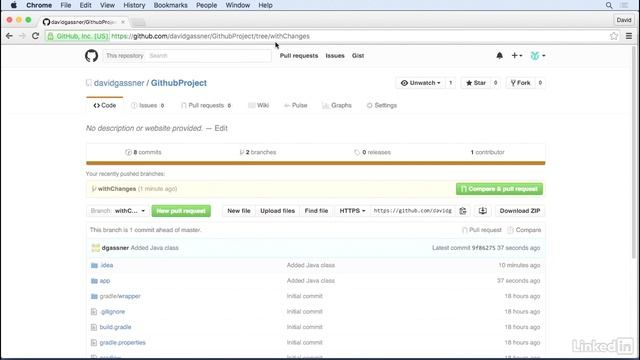
Task: Open the notifications bell
Action: pos(500,56)
